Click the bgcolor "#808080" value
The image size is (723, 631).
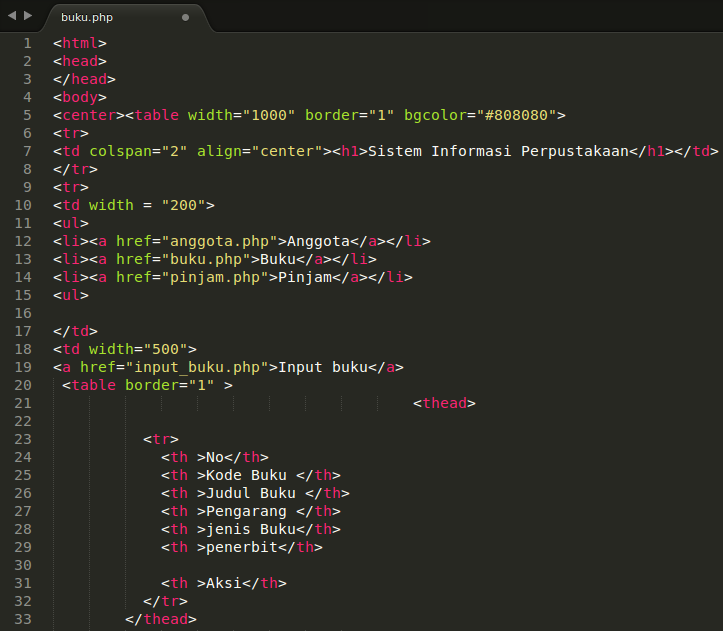[x=516, y=115]
